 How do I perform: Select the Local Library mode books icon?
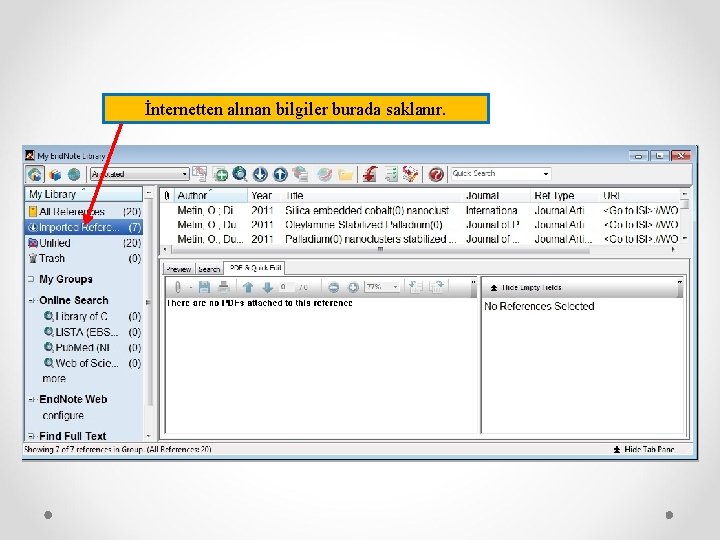click(x=55, y=174)
